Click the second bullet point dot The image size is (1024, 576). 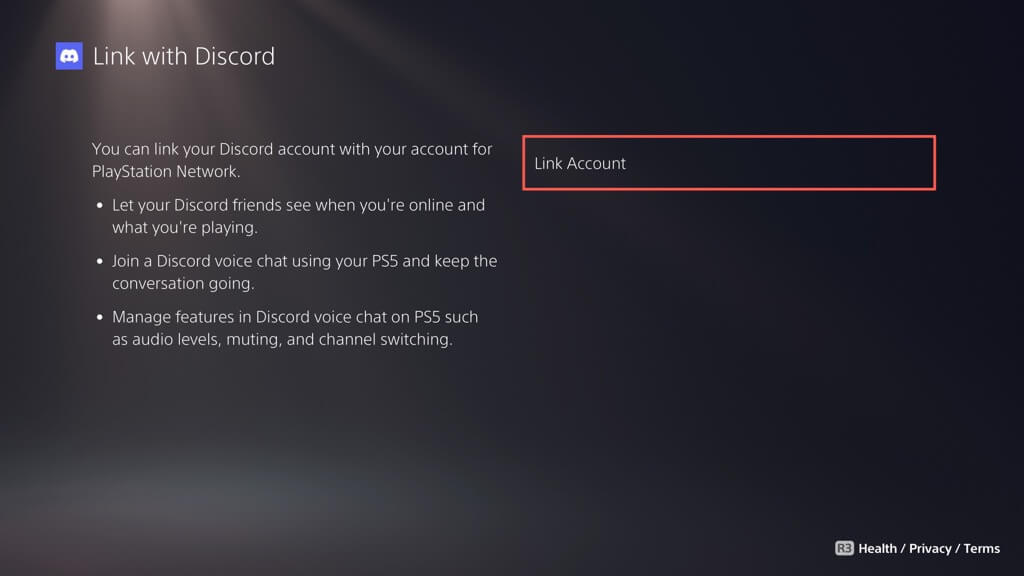pos(99,262)
